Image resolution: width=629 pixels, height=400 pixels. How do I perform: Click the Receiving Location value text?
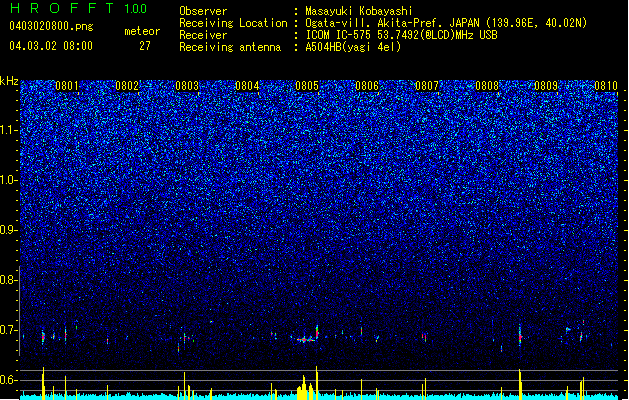coord(446,23)
